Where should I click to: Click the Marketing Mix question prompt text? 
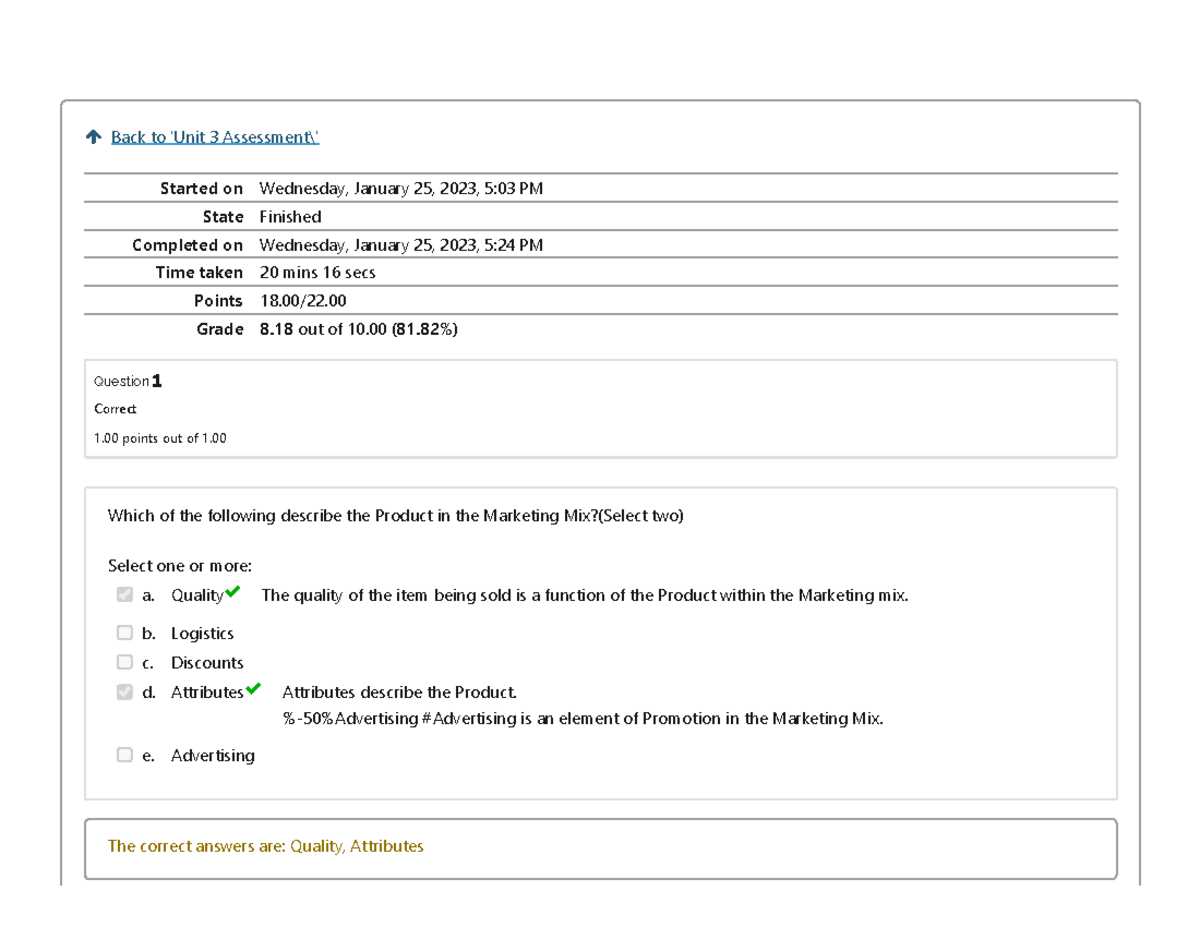(395, 516)
